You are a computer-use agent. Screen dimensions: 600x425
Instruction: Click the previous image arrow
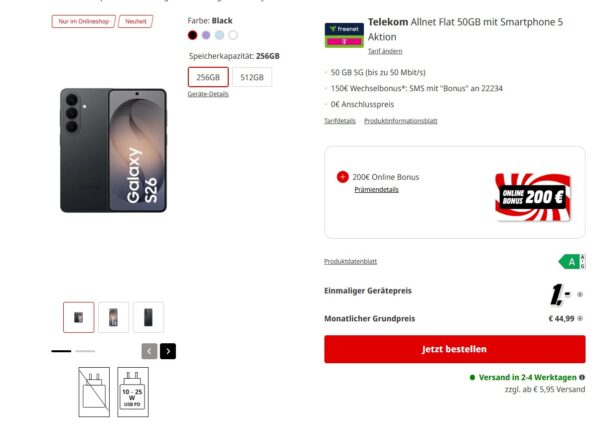(x=149, y=351)
